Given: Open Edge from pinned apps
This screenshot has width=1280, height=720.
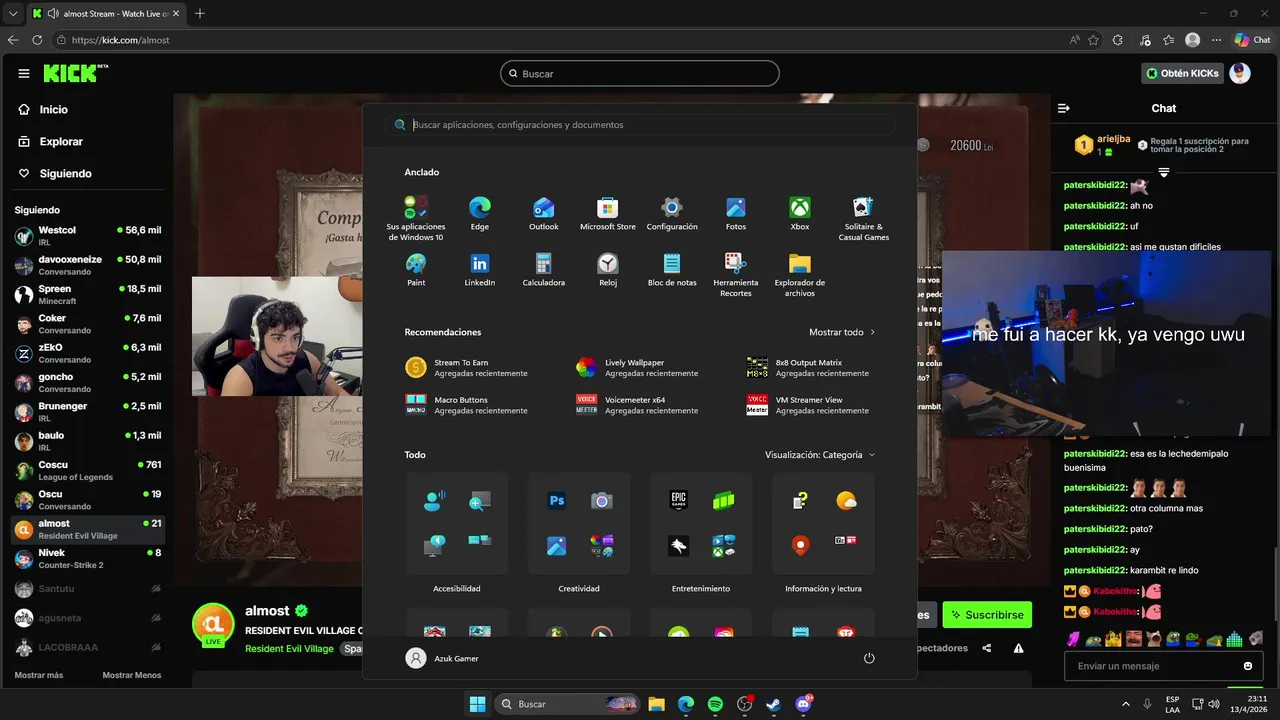Looking at the screenshot, I should point(480,214).
